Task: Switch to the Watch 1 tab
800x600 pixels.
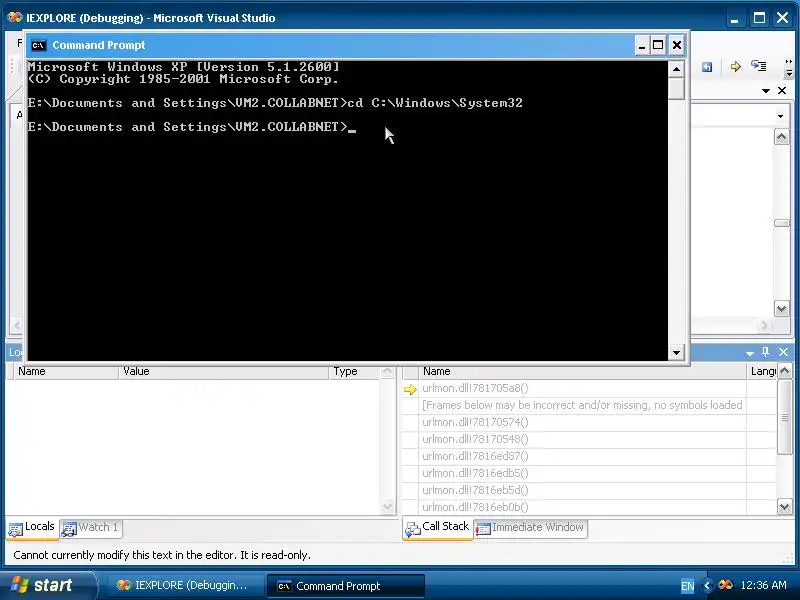Action: pos(90,528)
